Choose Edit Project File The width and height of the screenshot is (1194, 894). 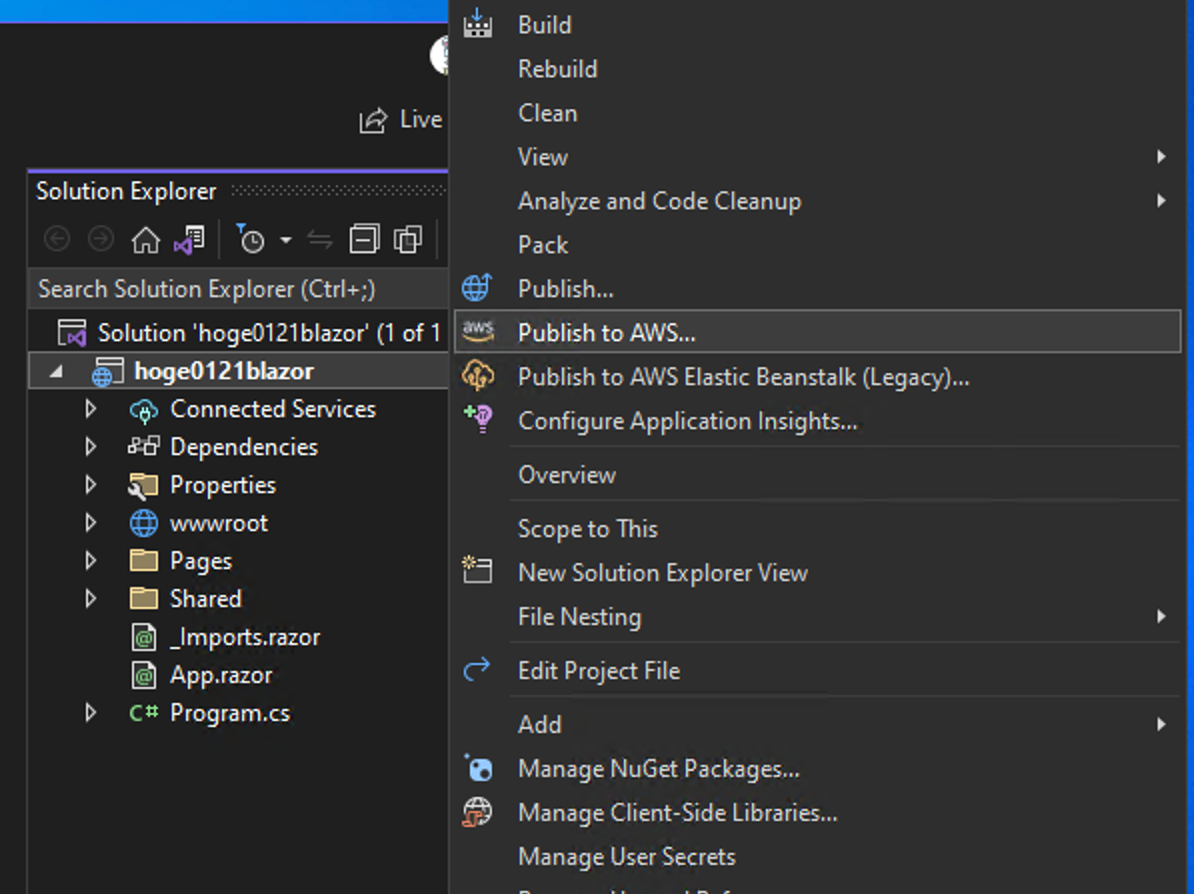(x=818, y=671)
